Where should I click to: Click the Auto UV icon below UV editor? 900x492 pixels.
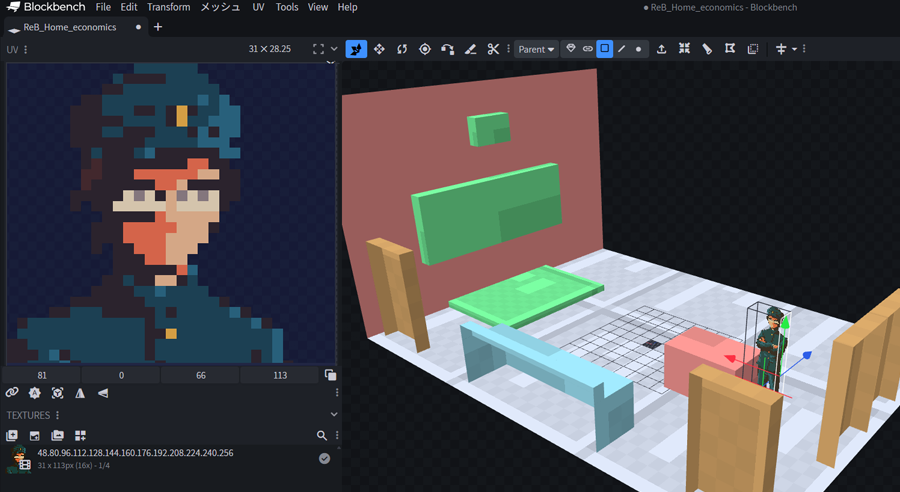point(35,393)
